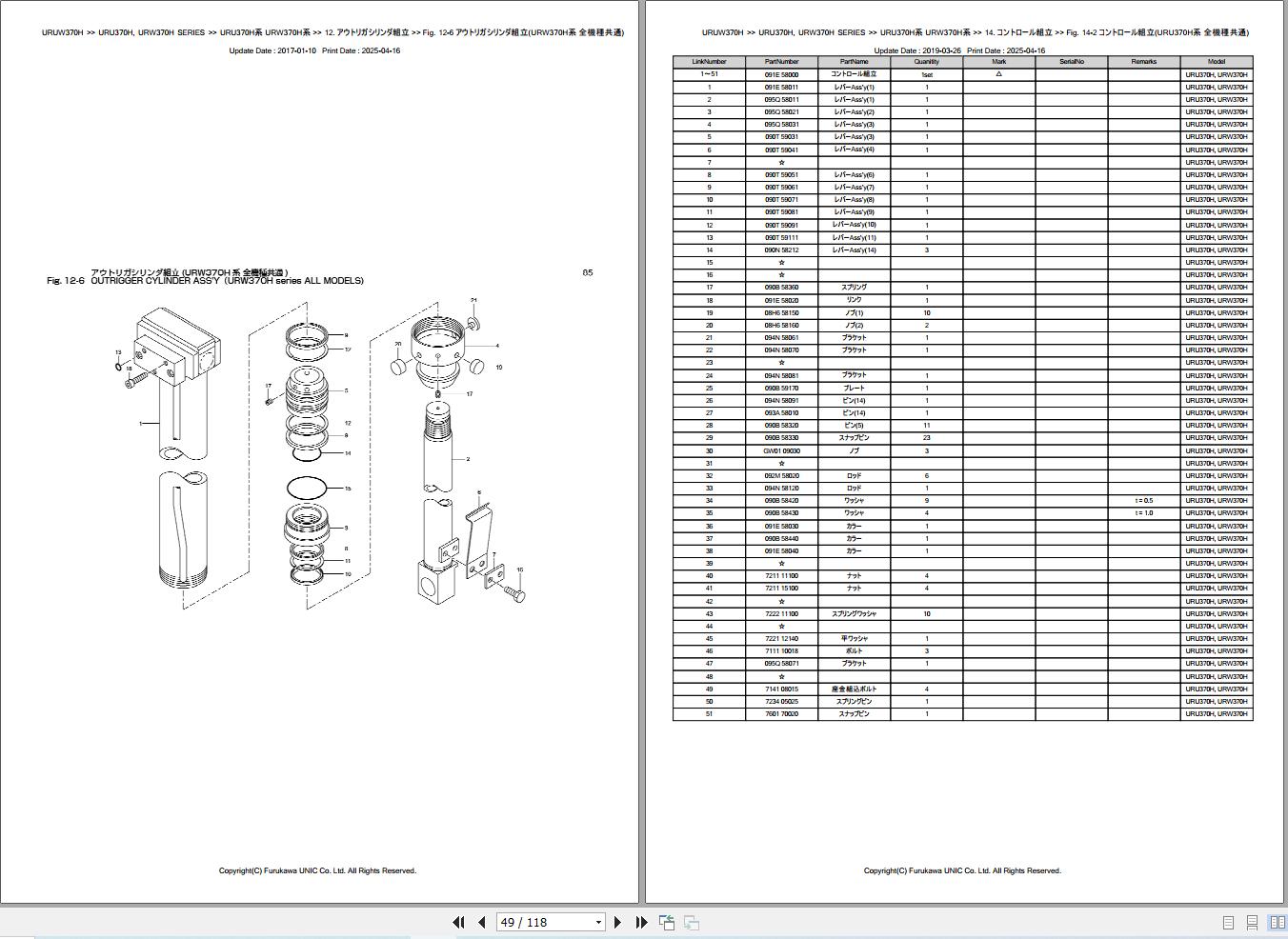Click part number 7222 11100
This screenshot has width=1288, height=939.
pyautogui.click(x=781, y=613)
